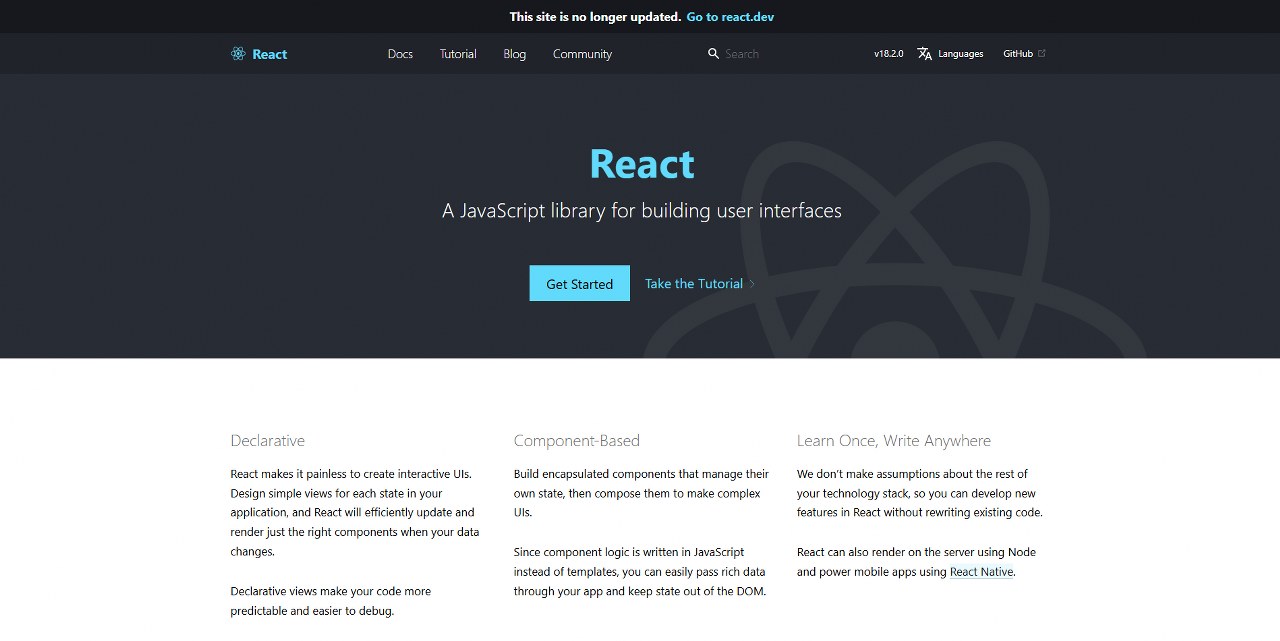Go to the Blog page
This screenshot has width=1280, height=641.
click(515, 54)
